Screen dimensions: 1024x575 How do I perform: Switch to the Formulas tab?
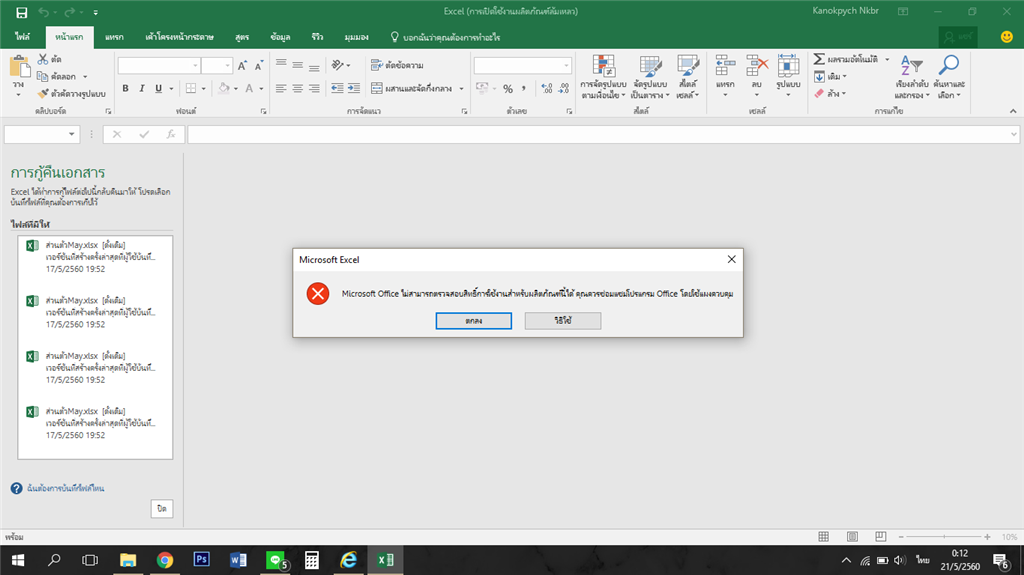pos(242,37)
